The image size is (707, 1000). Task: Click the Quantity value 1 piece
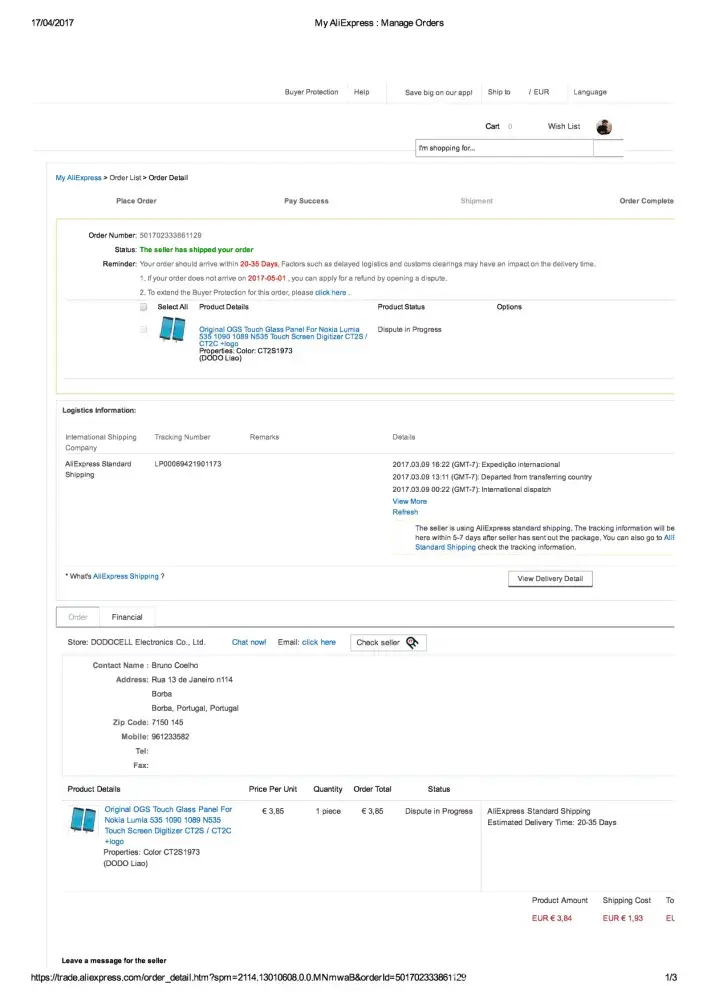point(328,811)
